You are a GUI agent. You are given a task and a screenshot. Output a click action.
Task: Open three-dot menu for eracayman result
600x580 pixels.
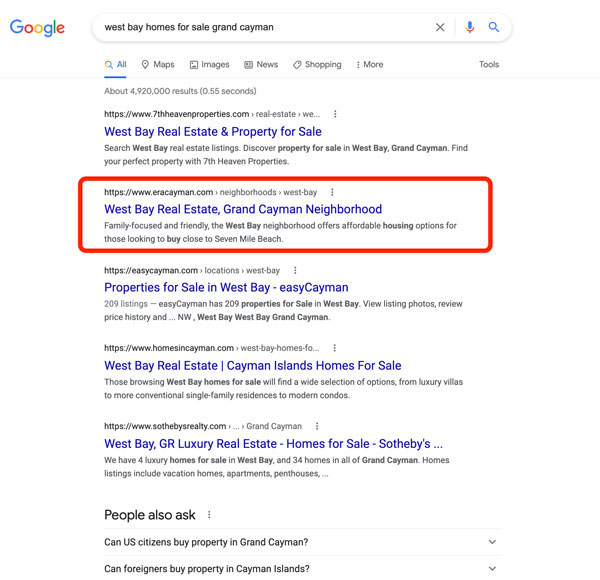click(332, 192)
